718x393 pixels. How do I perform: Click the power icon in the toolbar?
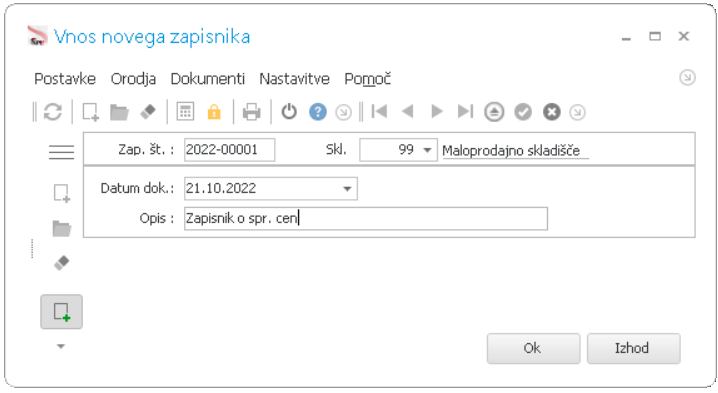pos(289,111)
